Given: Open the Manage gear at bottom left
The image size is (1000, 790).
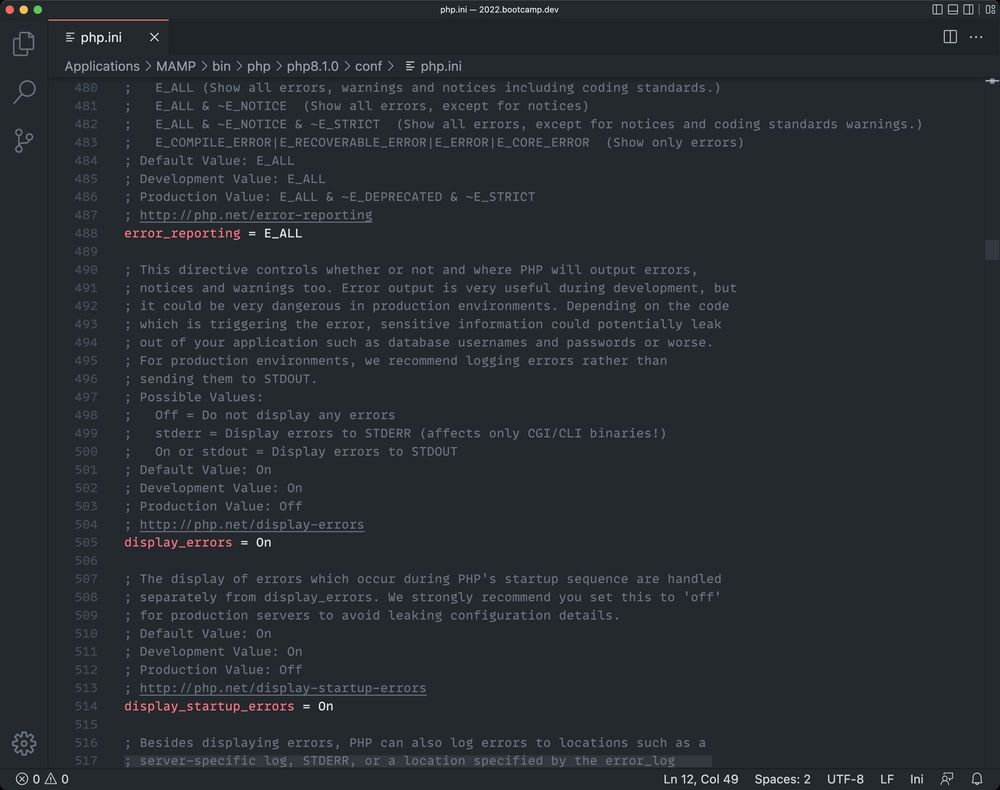Looking at the screenshot, I should [x=24, y=744].
